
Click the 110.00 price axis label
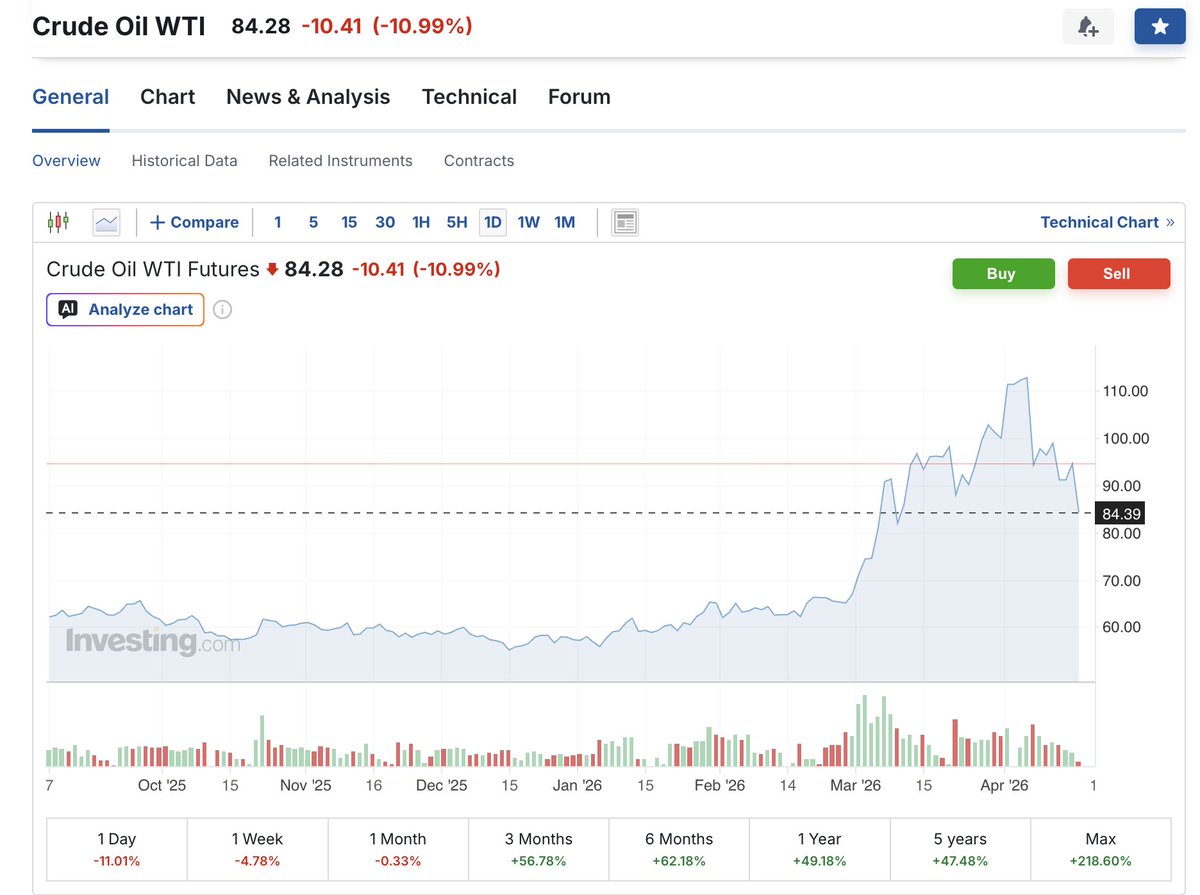tap(1125, 391)
